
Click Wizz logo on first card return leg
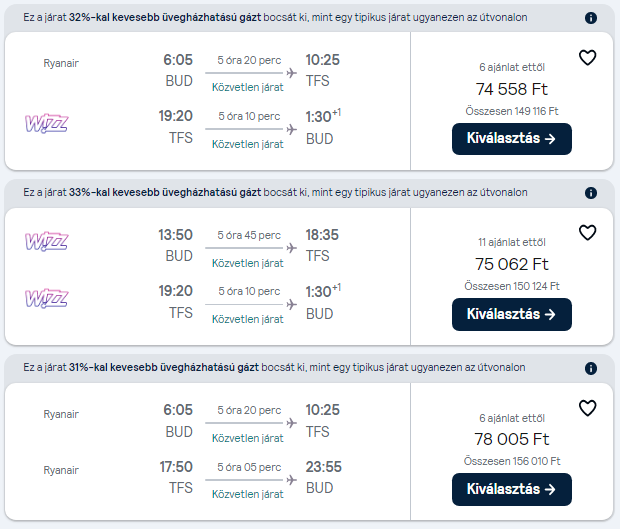[x=47, y=124]
